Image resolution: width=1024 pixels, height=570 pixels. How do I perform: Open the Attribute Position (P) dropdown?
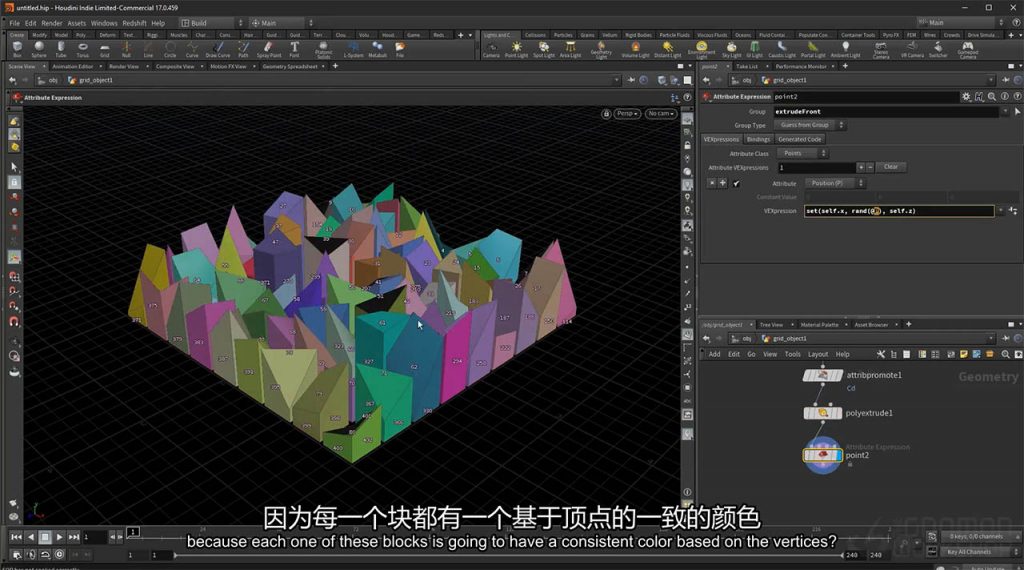(835, 183)
